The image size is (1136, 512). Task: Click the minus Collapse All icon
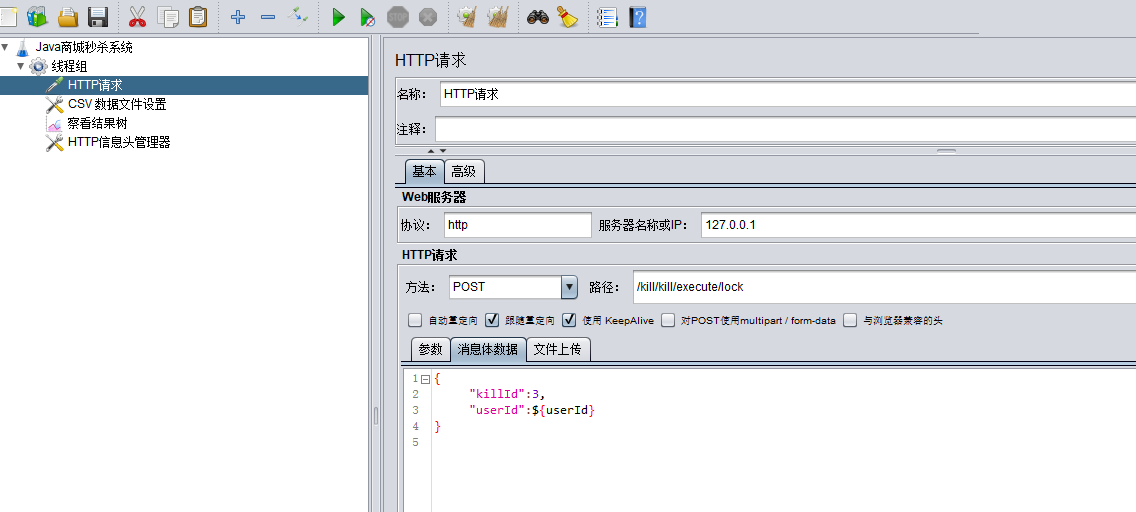(268, 17)
